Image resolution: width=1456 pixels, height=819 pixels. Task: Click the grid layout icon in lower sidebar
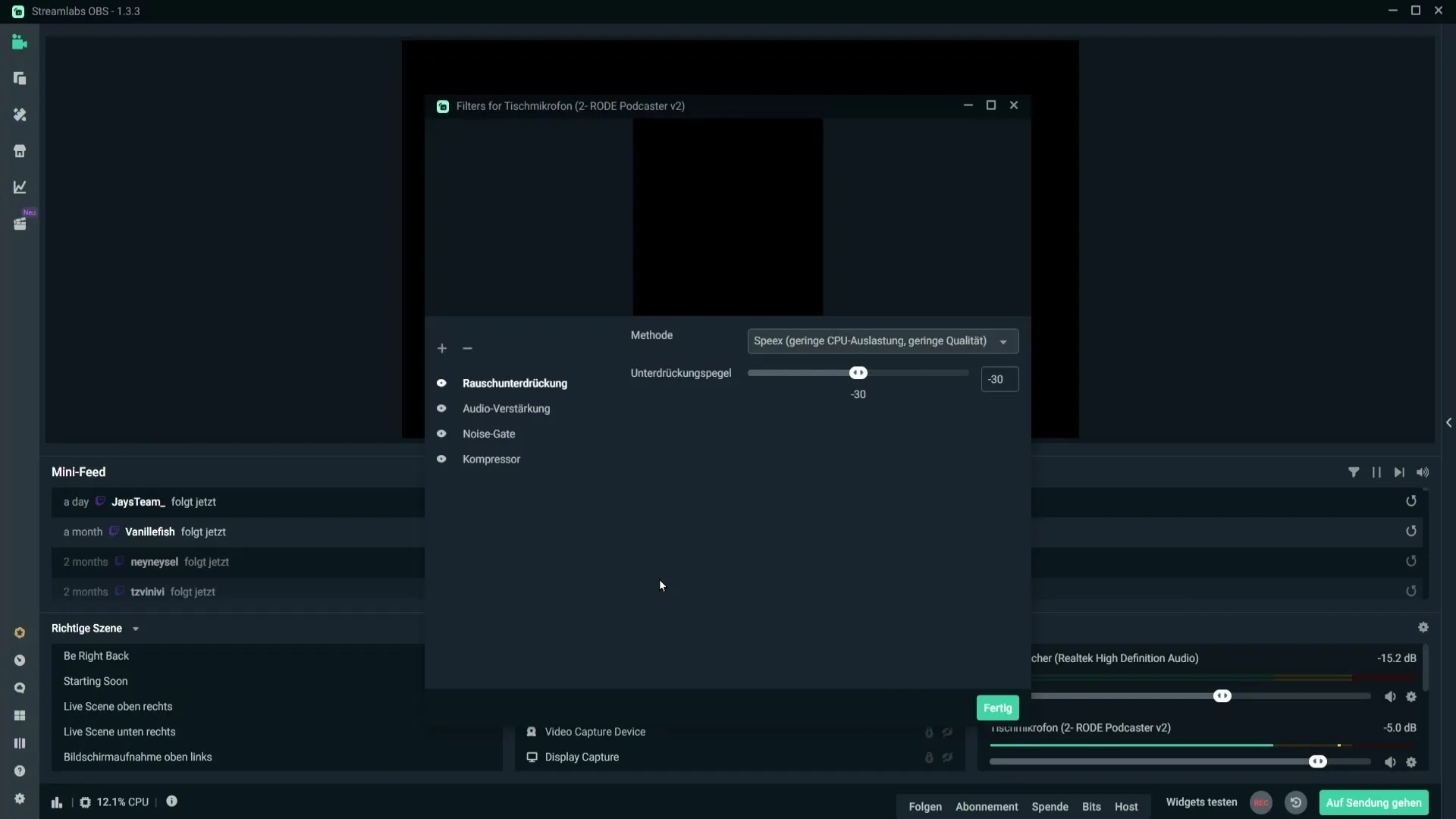[x=20, y=716]
